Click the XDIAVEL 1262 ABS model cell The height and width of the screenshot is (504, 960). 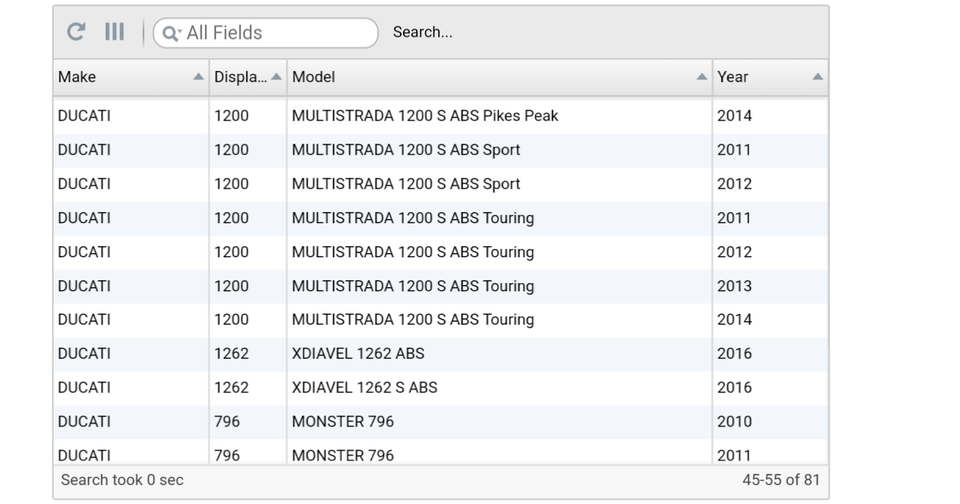tap(358, 354)
